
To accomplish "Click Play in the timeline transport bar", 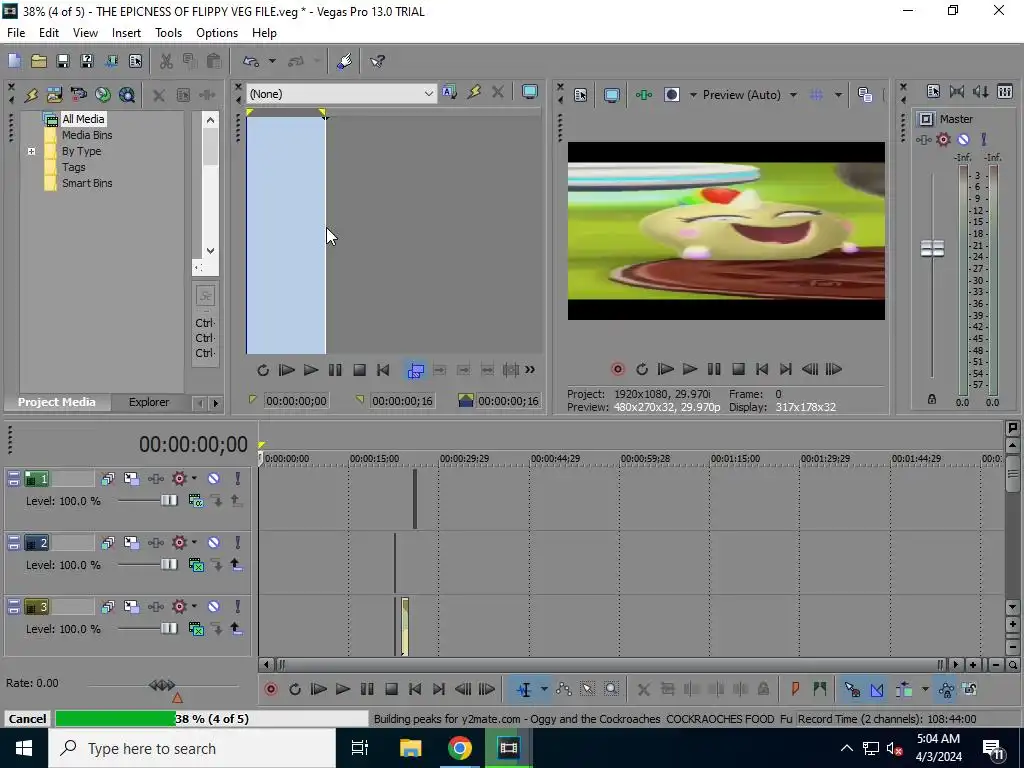I will [343, 689].
